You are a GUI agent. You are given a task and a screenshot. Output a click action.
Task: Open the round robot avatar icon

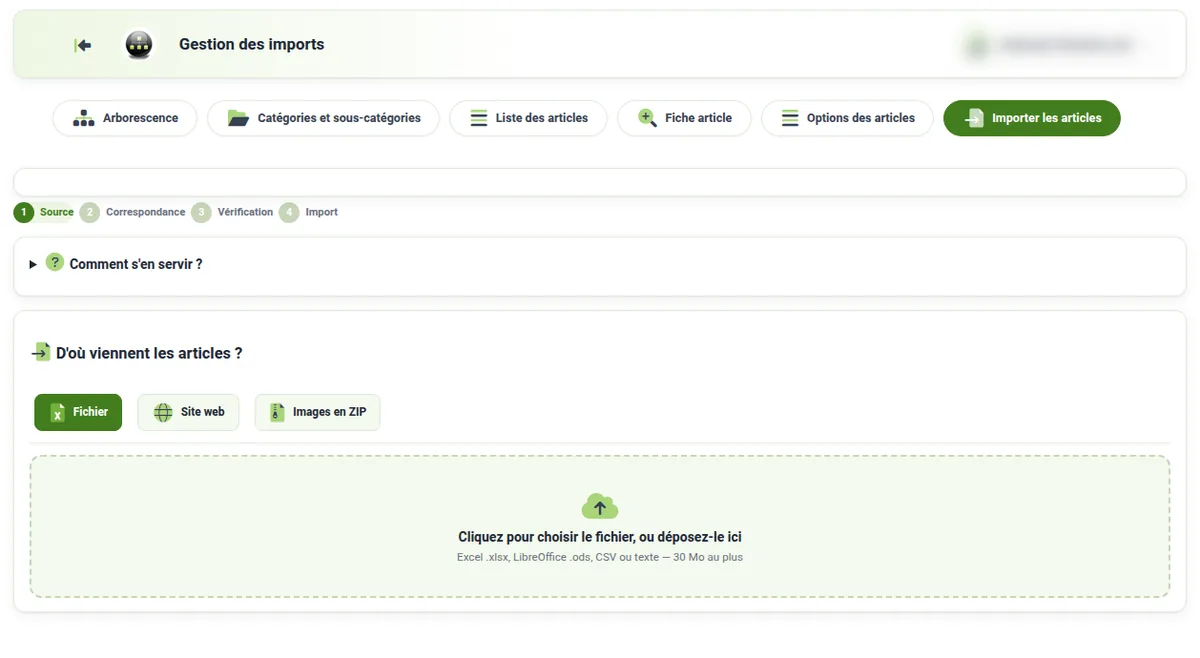(139, 45)
